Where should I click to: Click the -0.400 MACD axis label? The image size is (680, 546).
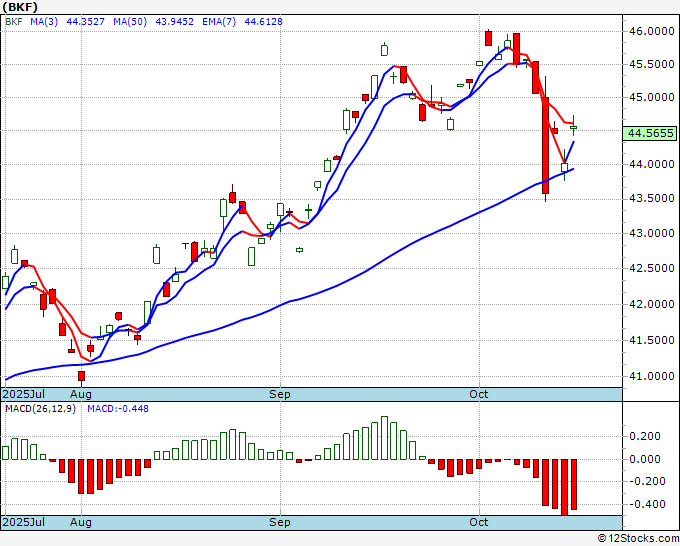647,504
